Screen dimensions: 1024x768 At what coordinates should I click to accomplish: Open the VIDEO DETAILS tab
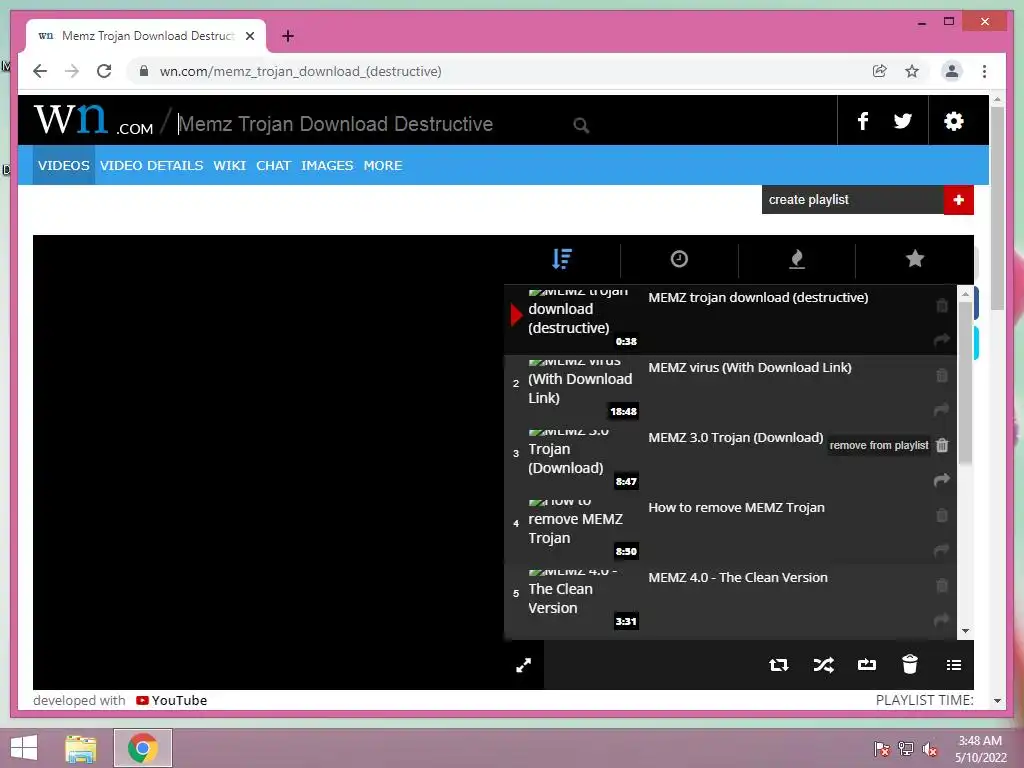[x=152, y=165]
